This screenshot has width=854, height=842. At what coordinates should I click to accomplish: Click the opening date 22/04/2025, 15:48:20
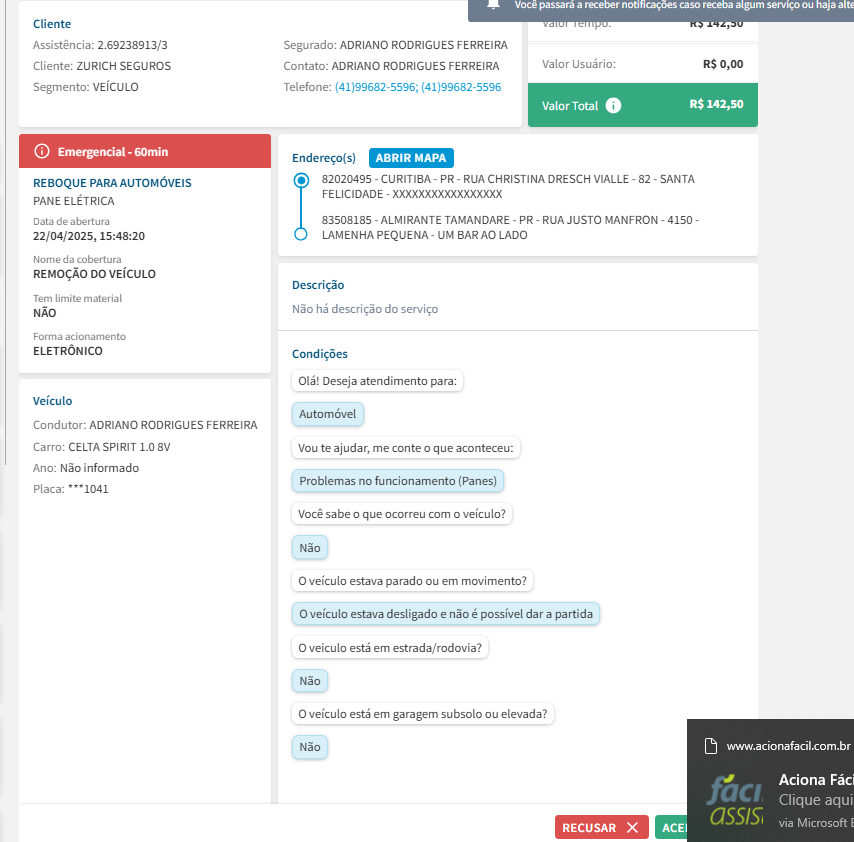(x=89, y=236)
